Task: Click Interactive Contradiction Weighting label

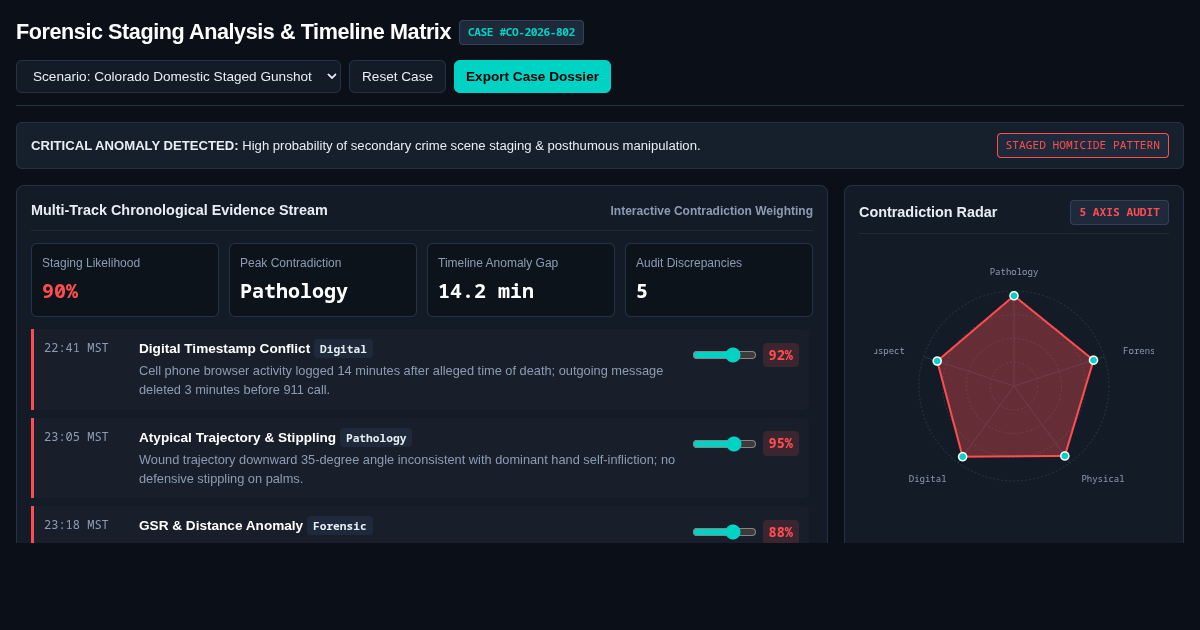Action: point(712,211)
